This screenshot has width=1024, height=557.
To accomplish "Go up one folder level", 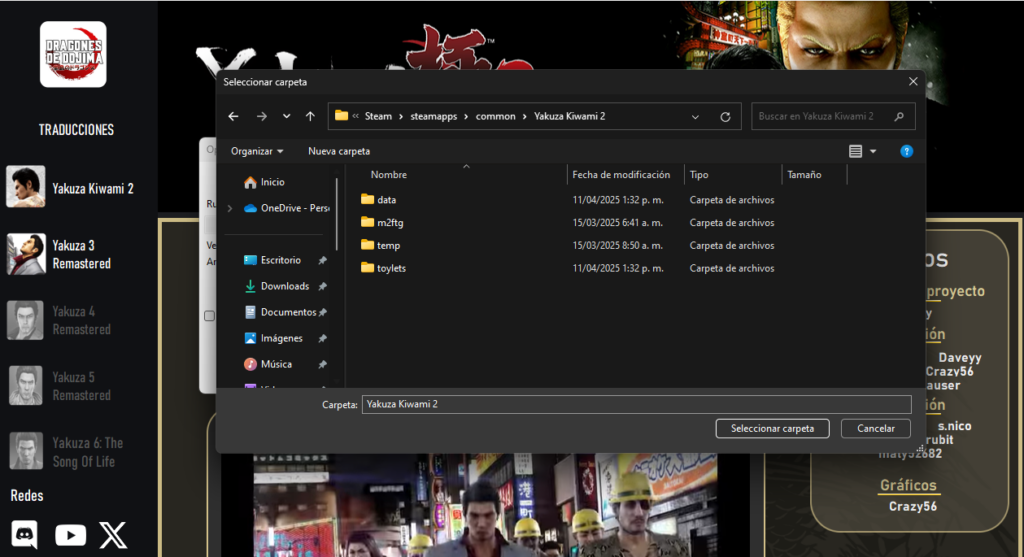I will pos(310,116).
